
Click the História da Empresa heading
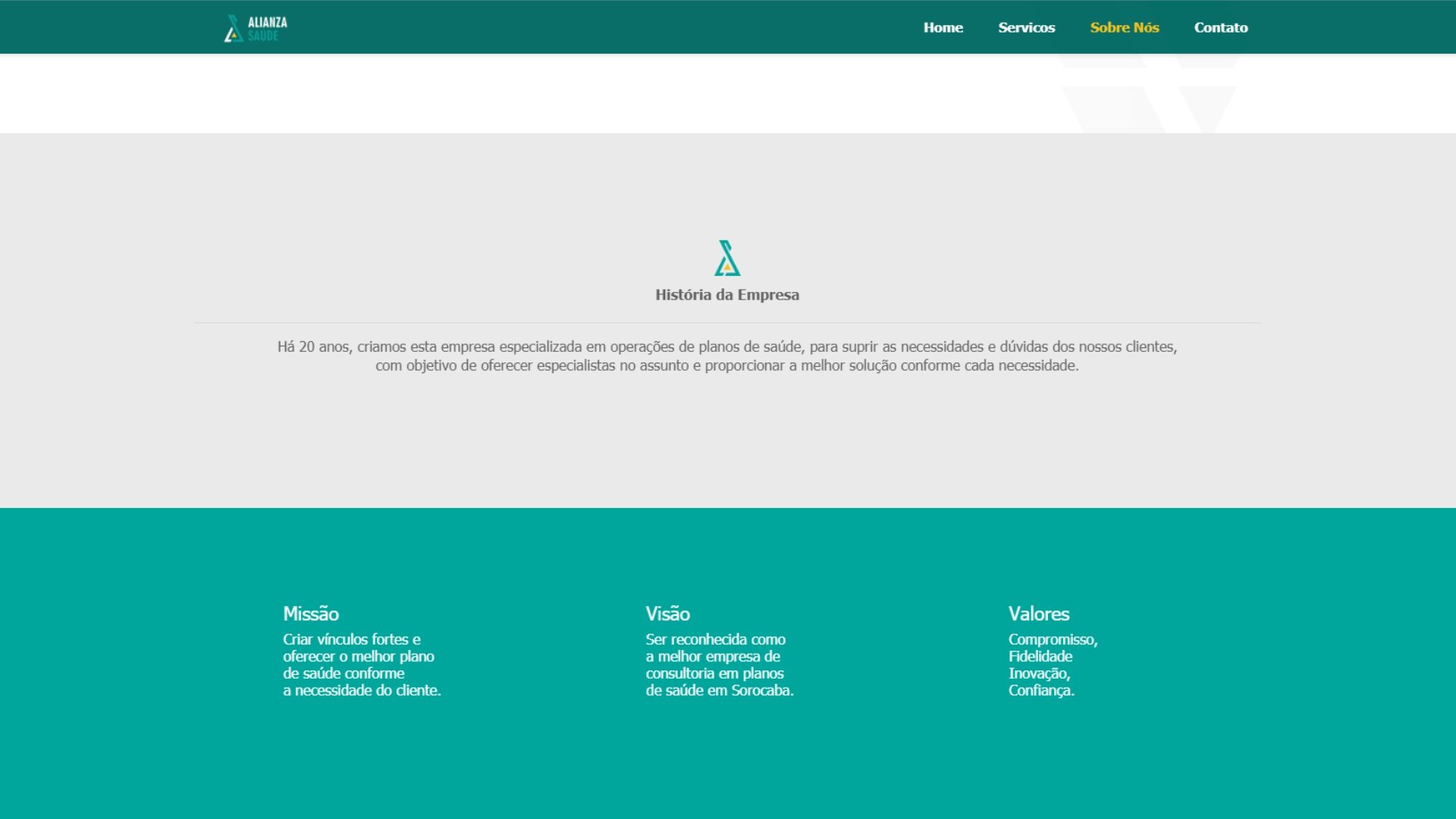(x=727, y=295)
